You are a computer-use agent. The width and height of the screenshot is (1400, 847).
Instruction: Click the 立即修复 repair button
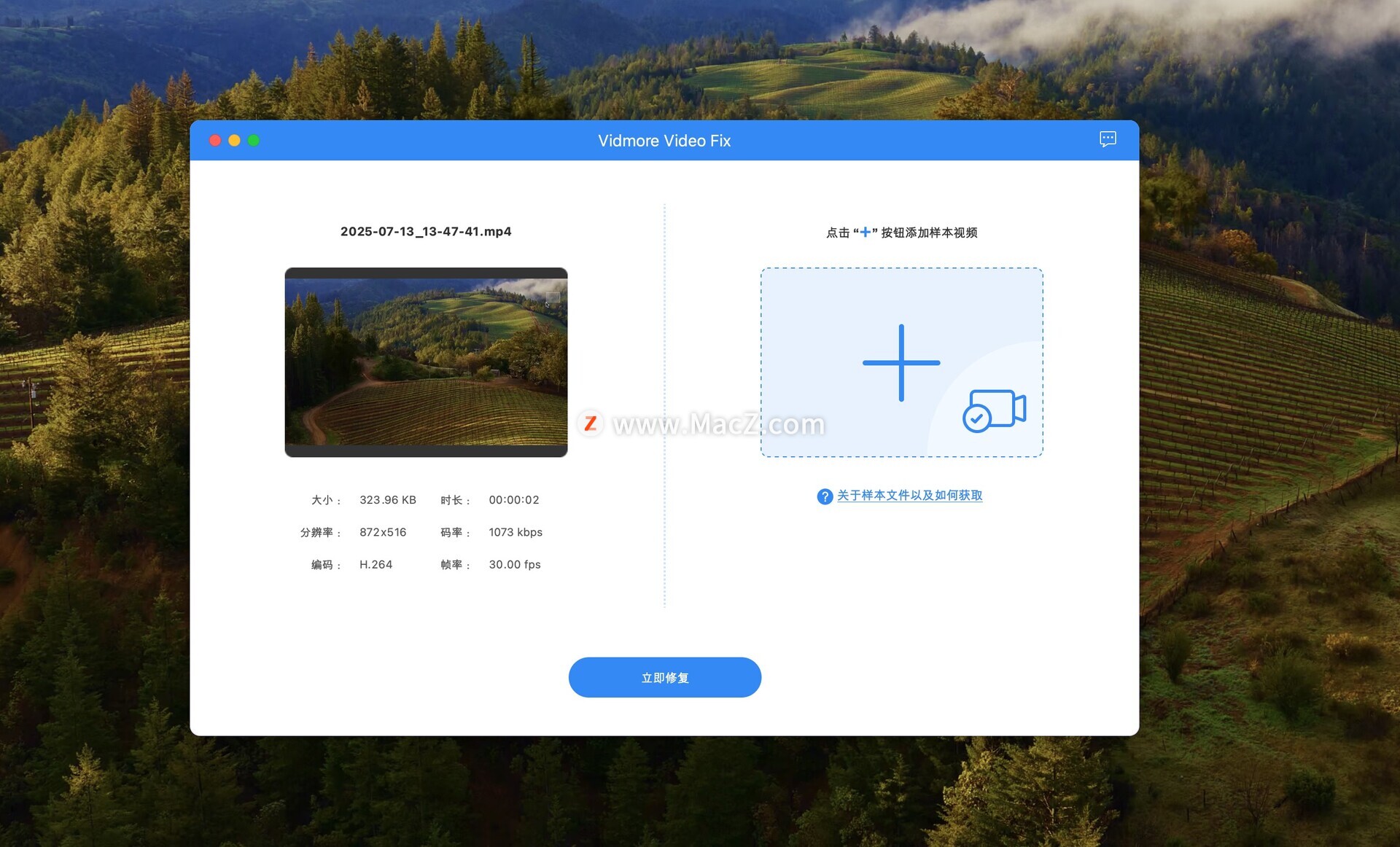[665, 677]
